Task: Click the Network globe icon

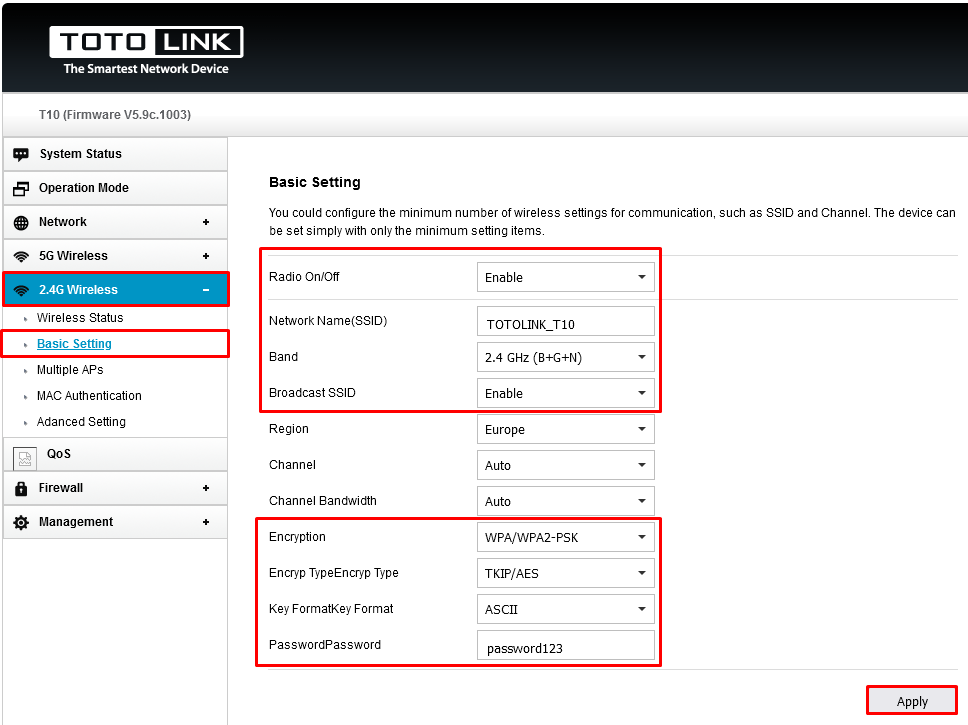Action: 21,222
